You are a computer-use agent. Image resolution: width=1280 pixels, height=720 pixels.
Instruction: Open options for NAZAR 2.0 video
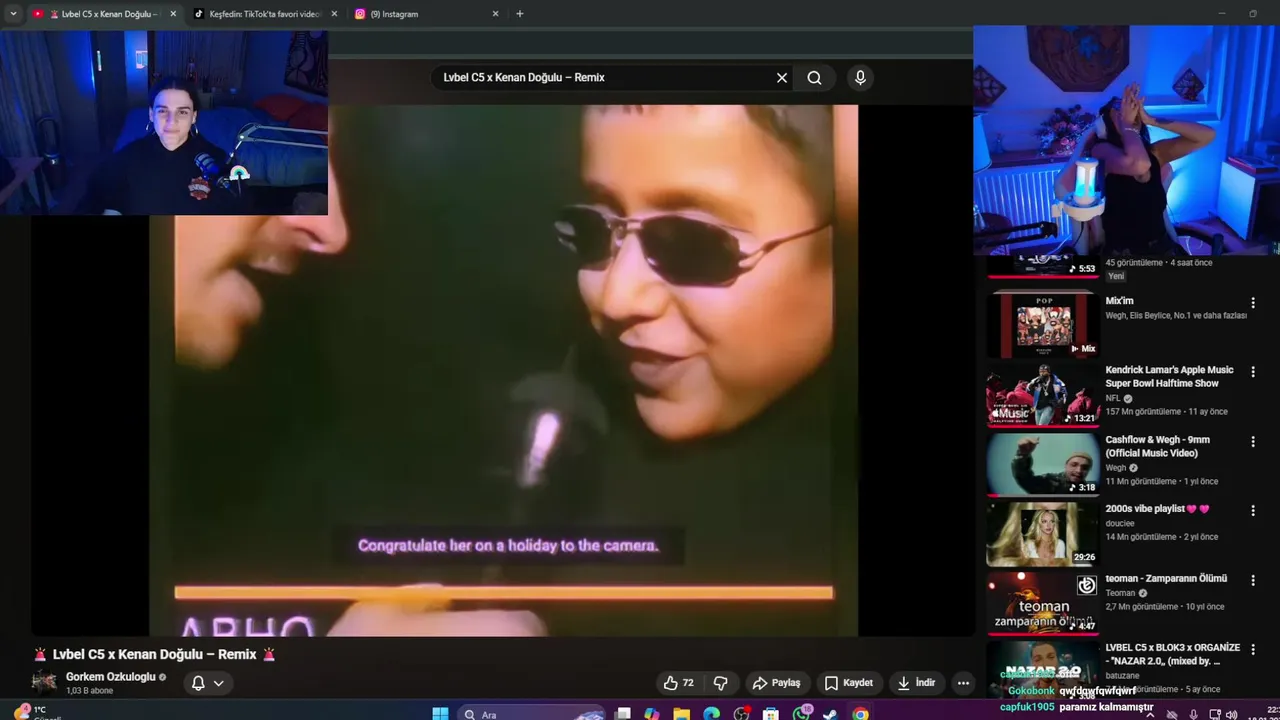[x=1252, y=650]
